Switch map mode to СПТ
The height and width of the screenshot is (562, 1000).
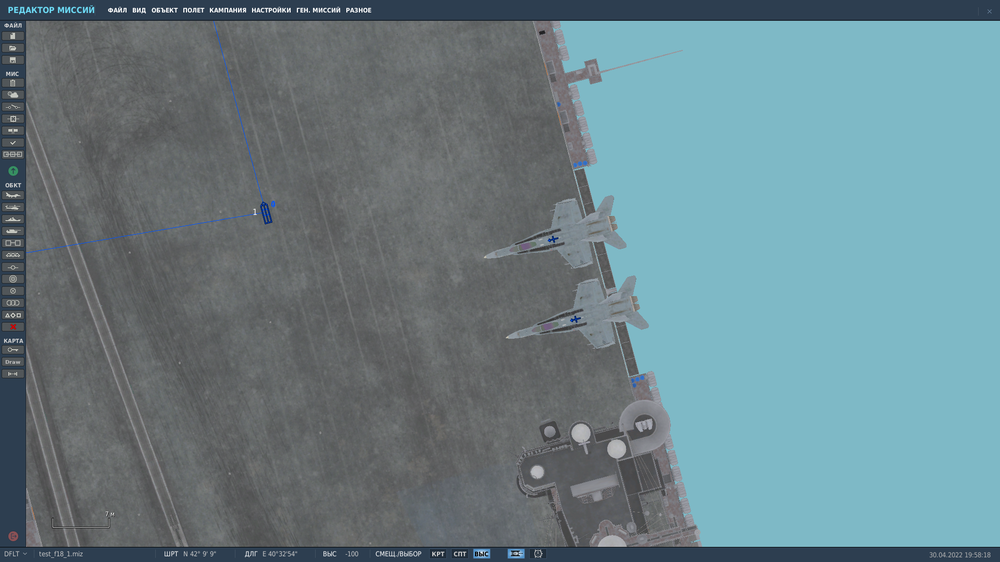click(x=460, y=554)
